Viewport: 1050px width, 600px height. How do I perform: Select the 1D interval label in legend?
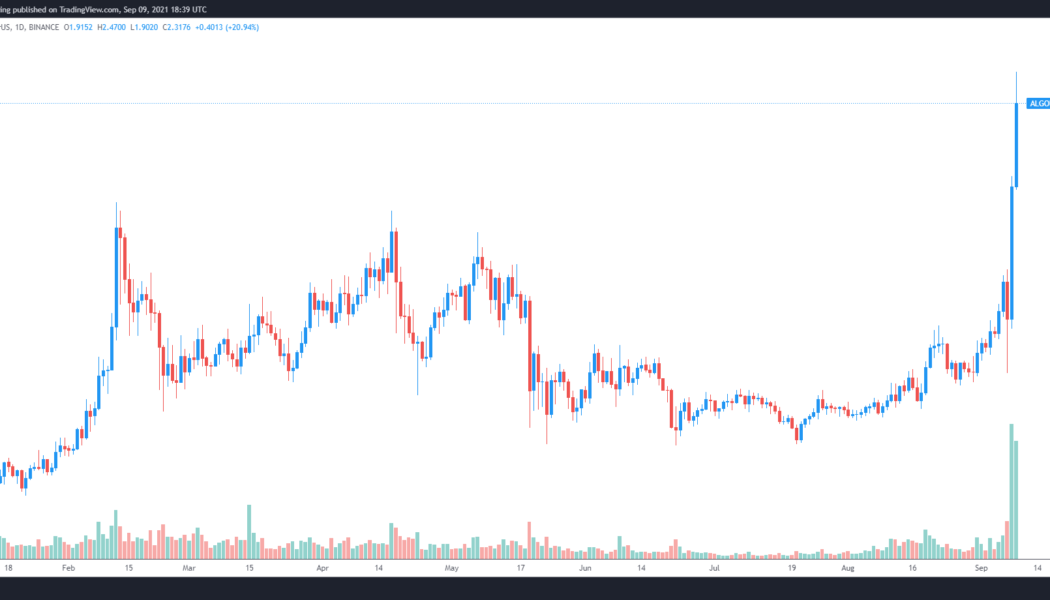(x=20, y=27)
